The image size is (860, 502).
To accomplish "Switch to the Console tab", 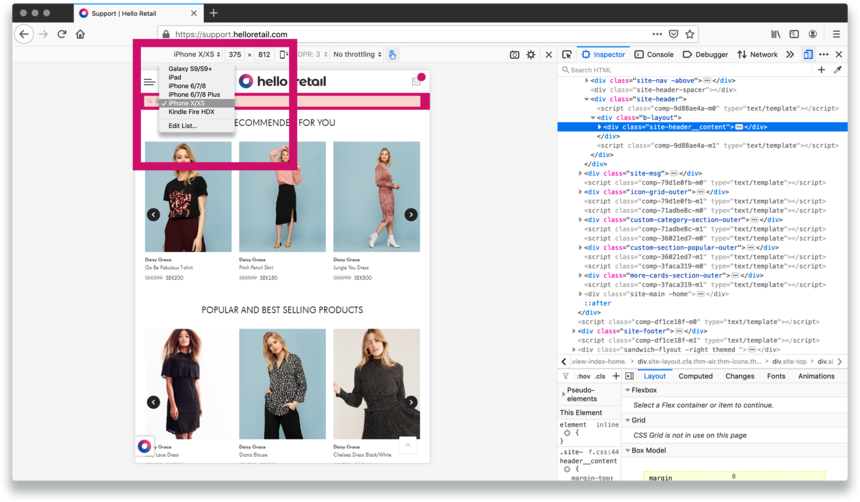I will [x=654, y=54].
